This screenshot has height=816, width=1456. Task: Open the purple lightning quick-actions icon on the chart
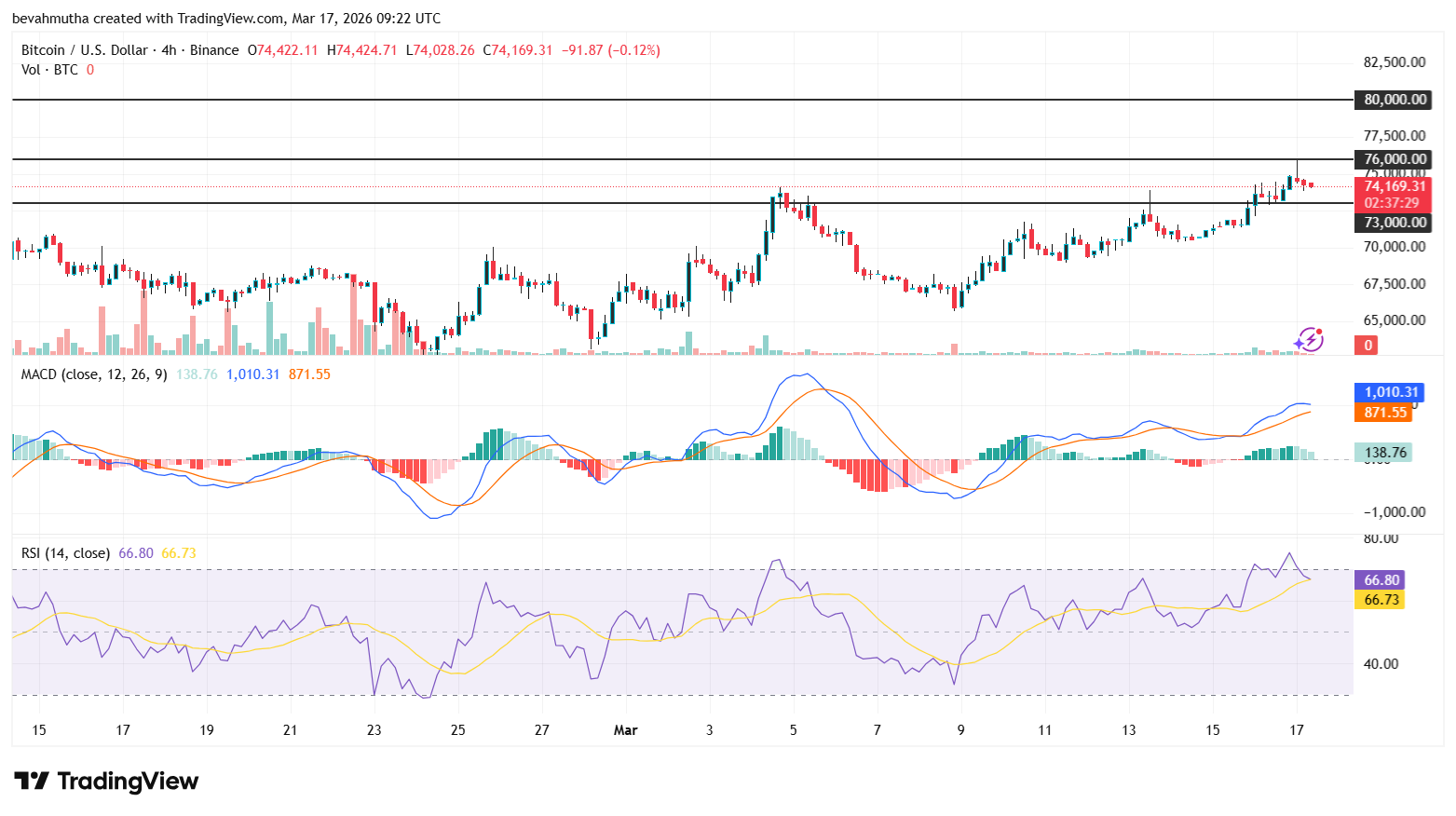[1312, 340]
